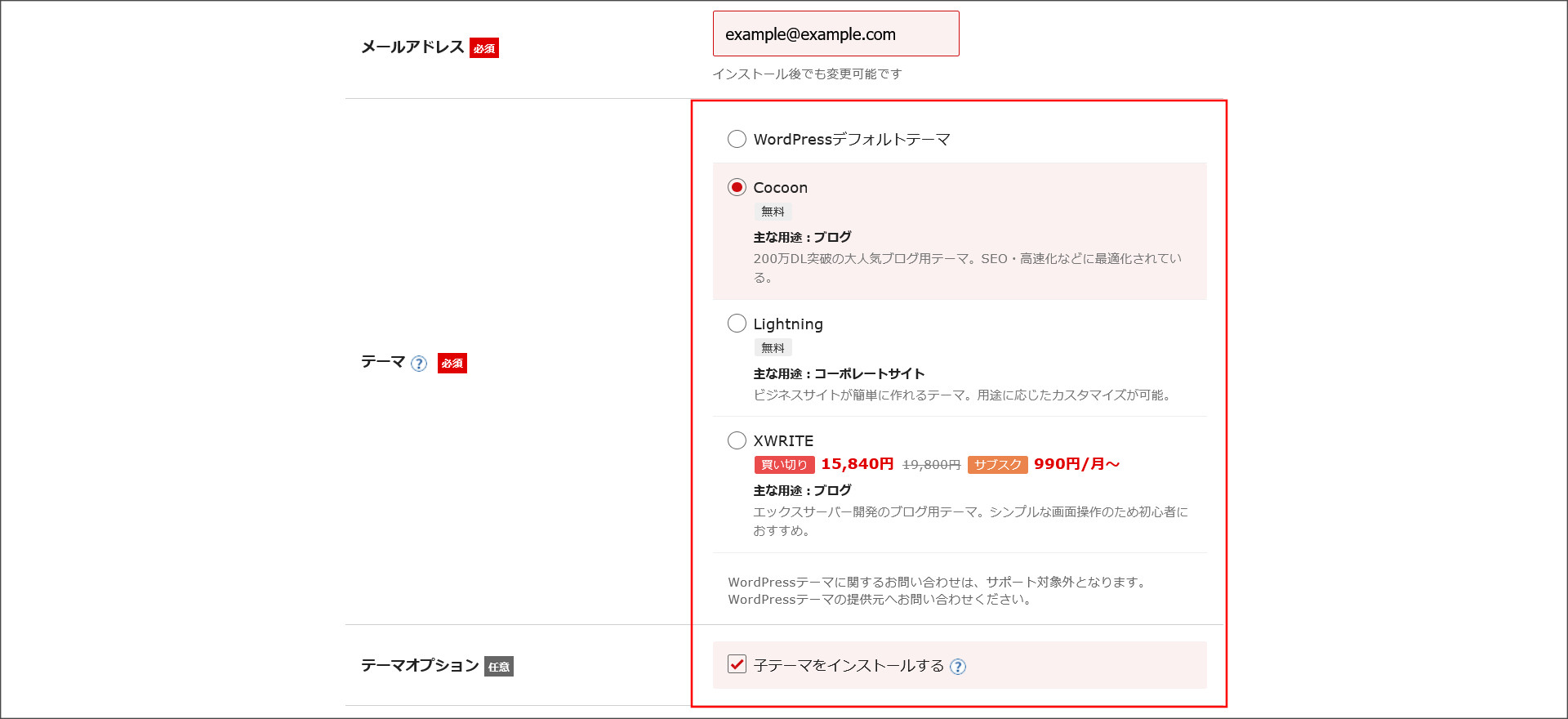Click the 無料 badge under Lightning
The image size is (1568, 719).
773,348
